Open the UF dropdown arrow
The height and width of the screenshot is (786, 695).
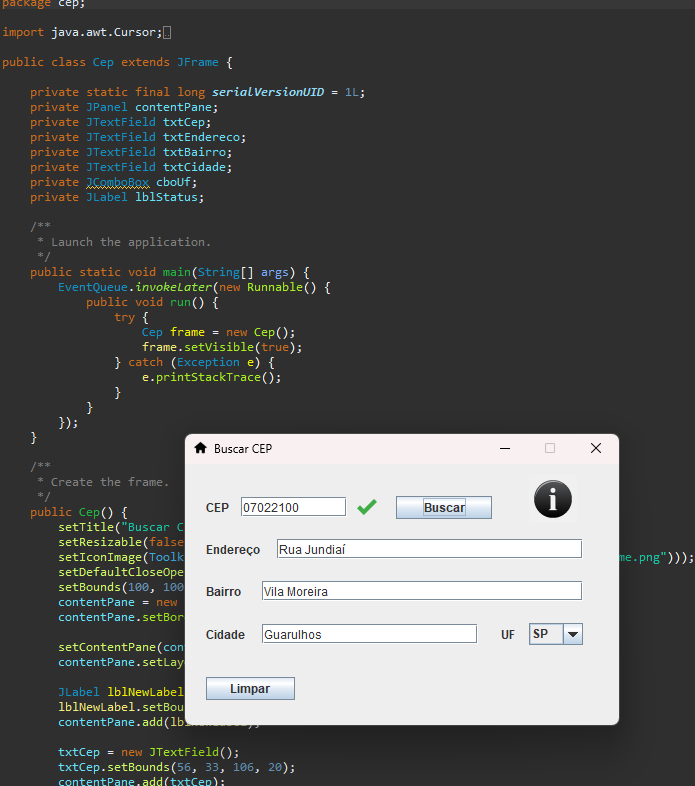click(x=573, y=634)
